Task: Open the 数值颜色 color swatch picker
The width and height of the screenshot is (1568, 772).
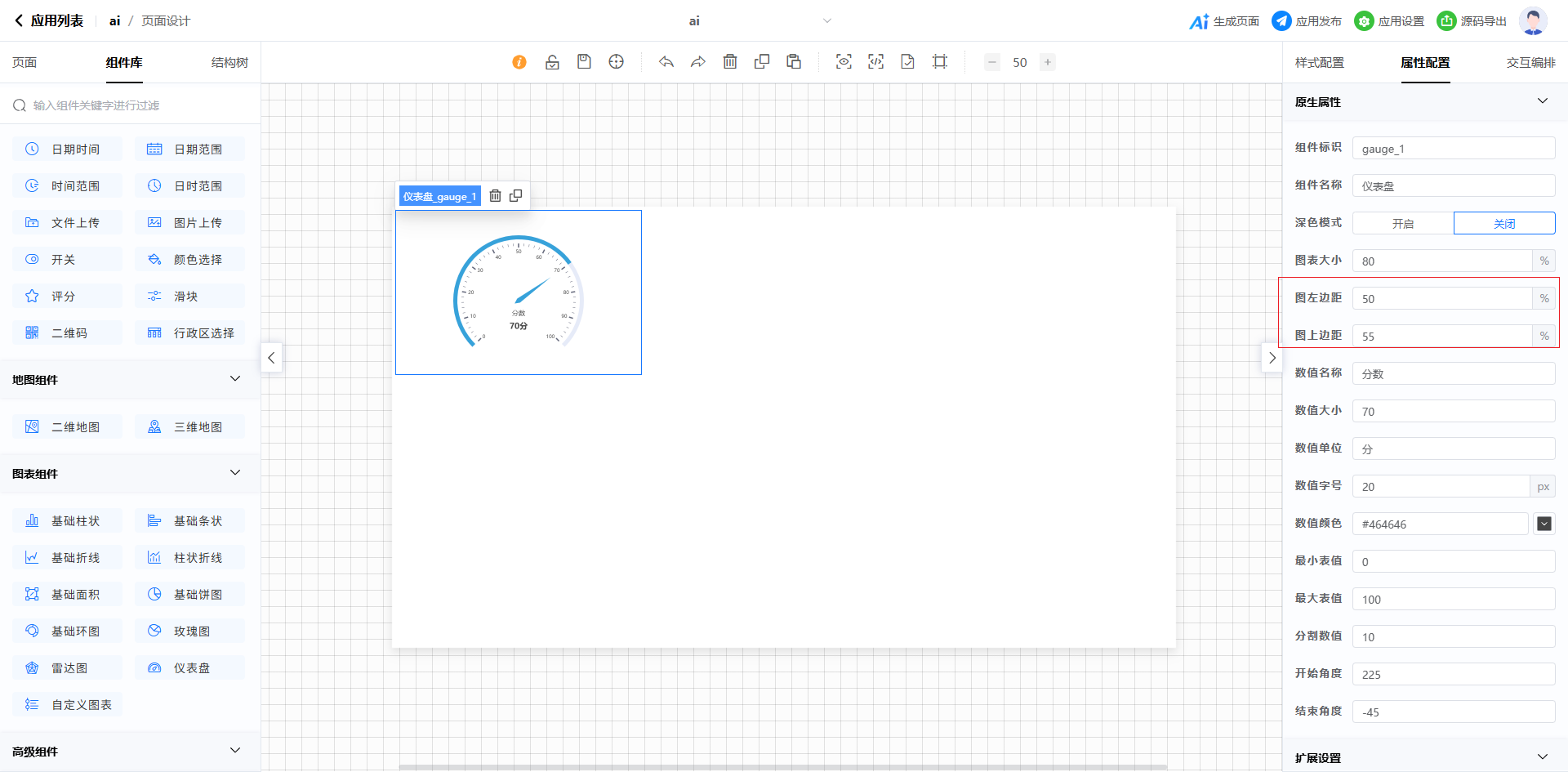Action: click(x=1543, y=524)
